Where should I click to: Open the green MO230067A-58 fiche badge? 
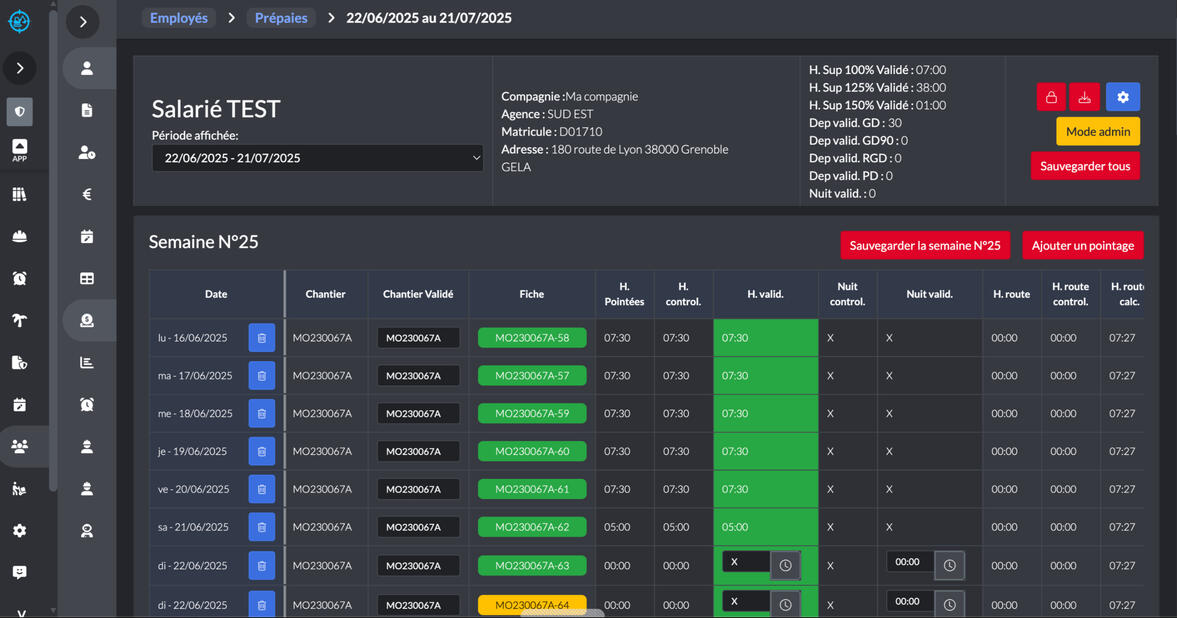pyautogui.click(x=532, y=338)
